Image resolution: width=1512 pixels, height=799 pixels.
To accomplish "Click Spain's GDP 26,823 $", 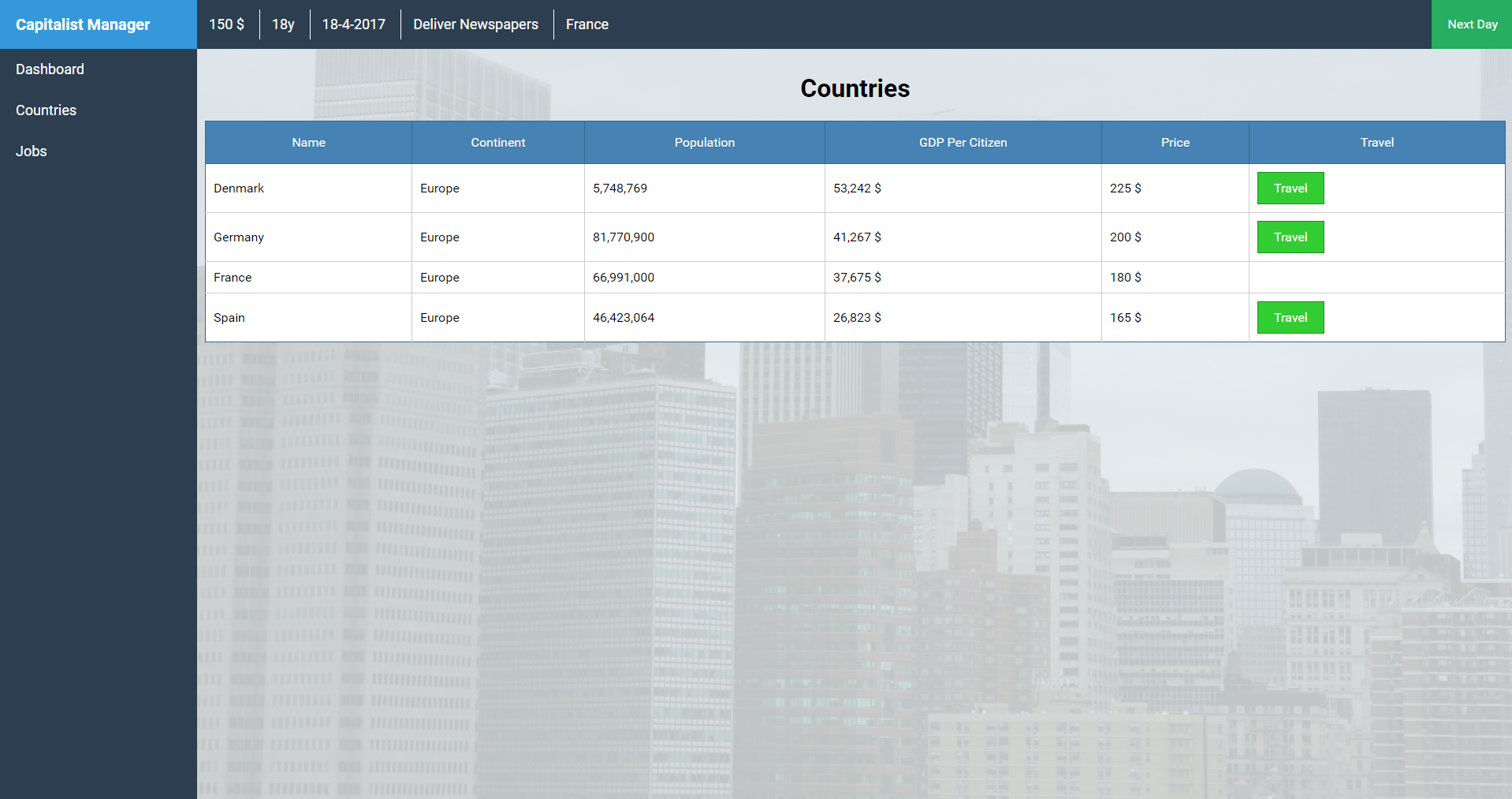I will (x=858, y=318).
